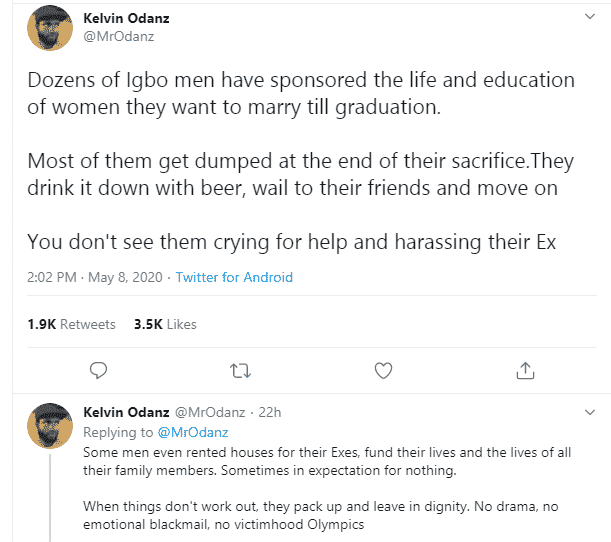The image size is (611, 542).
Task: Click the Twitter for Android link
Action: (234, 277)
